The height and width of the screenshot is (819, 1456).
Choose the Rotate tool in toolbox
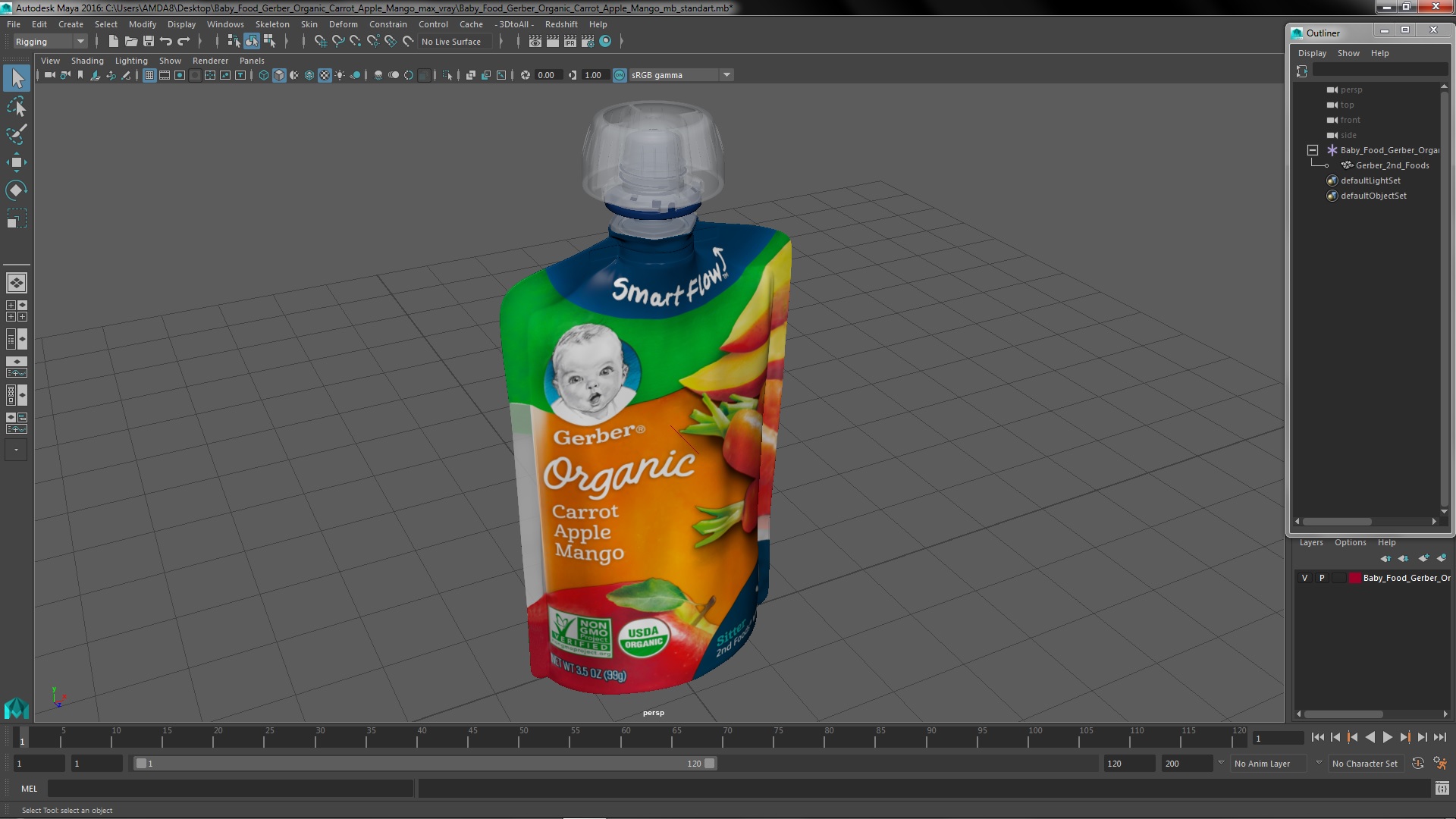point(17,190)
